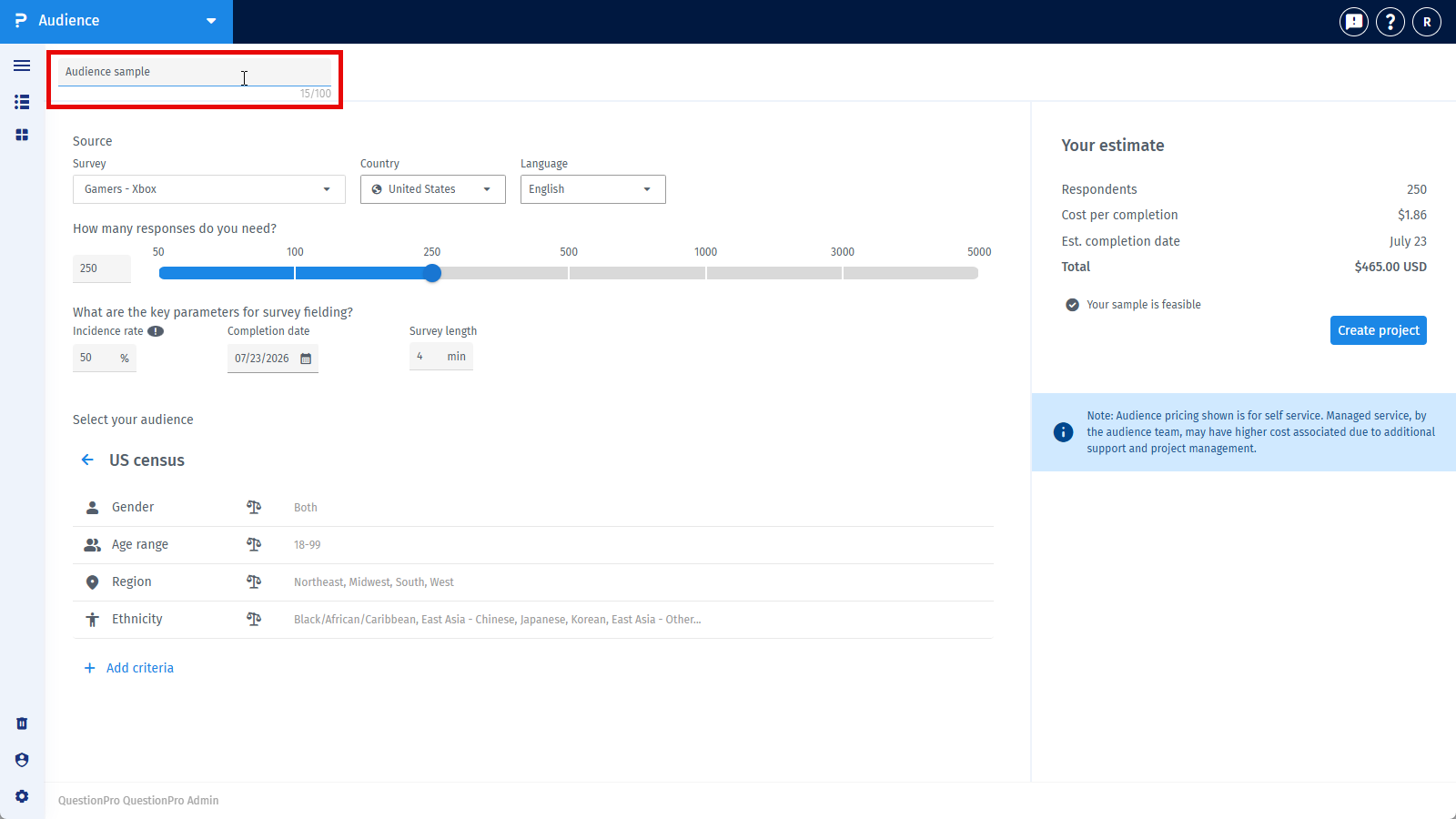Open the settings gear sidebar icon
This screenshot has height=819, width=1456.
22,796
